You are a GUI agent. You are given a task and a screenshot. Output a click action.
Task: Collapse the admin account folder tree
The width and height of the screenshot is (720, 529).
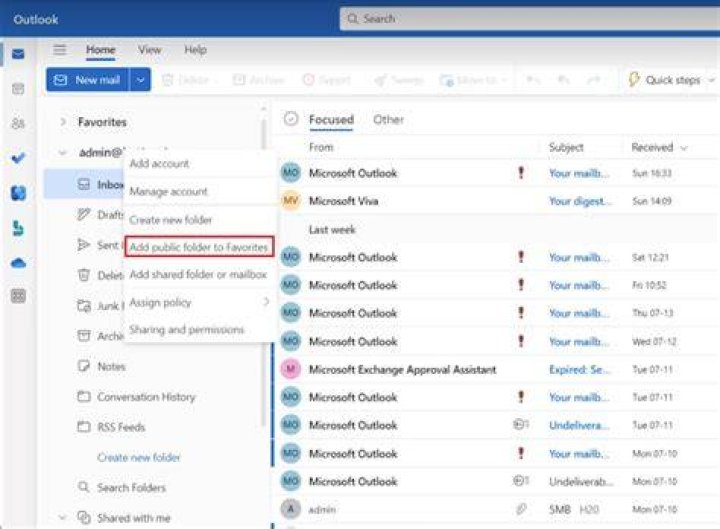click(62, 152)
